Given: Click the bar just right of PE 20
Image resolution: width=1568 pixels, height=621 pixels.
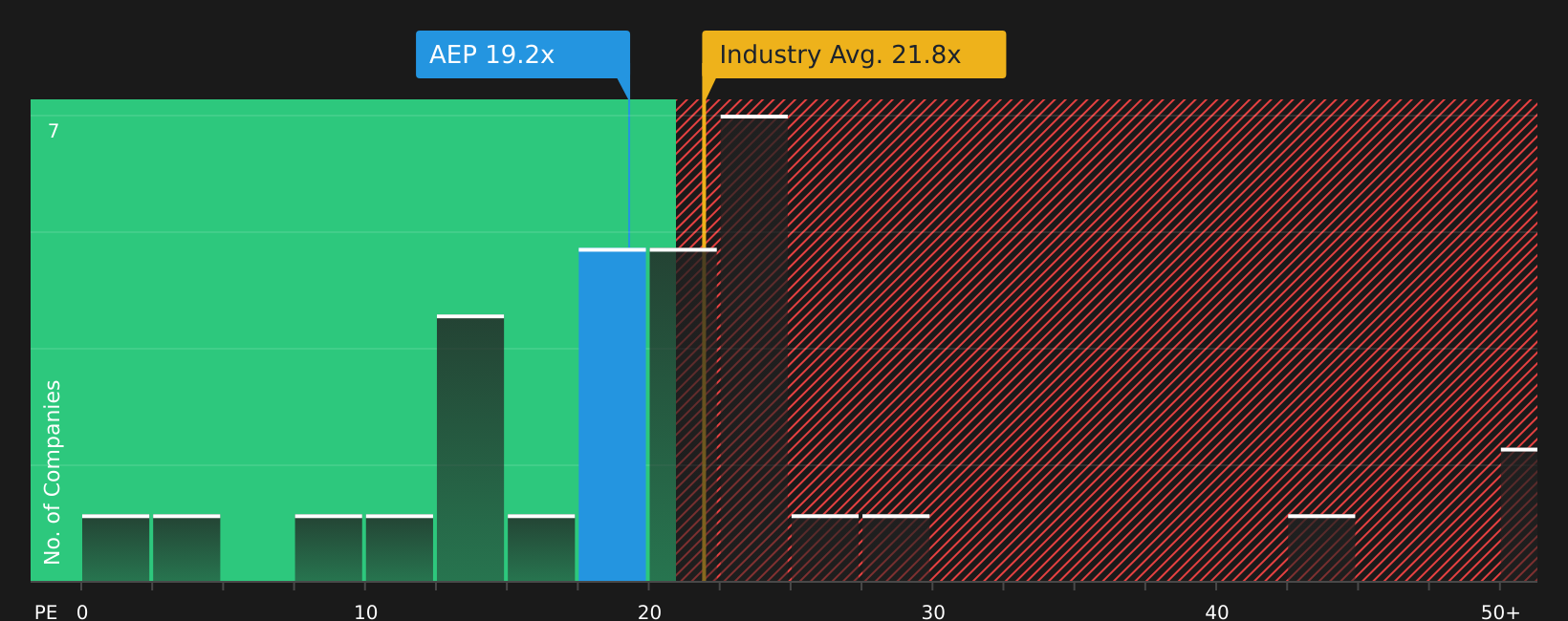Looking at the screenshot, I should (683, 415).
